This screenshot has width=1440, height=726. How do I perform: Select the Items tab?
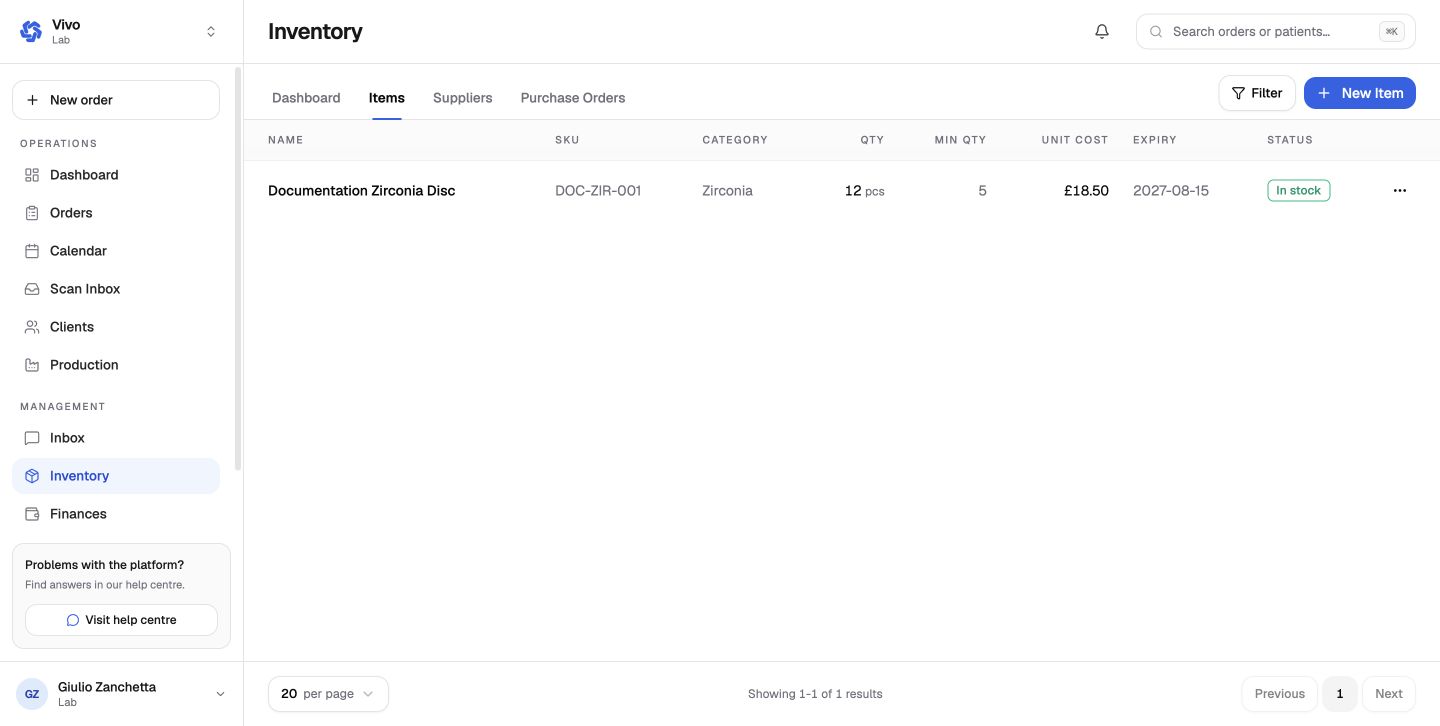coord(387,98)
